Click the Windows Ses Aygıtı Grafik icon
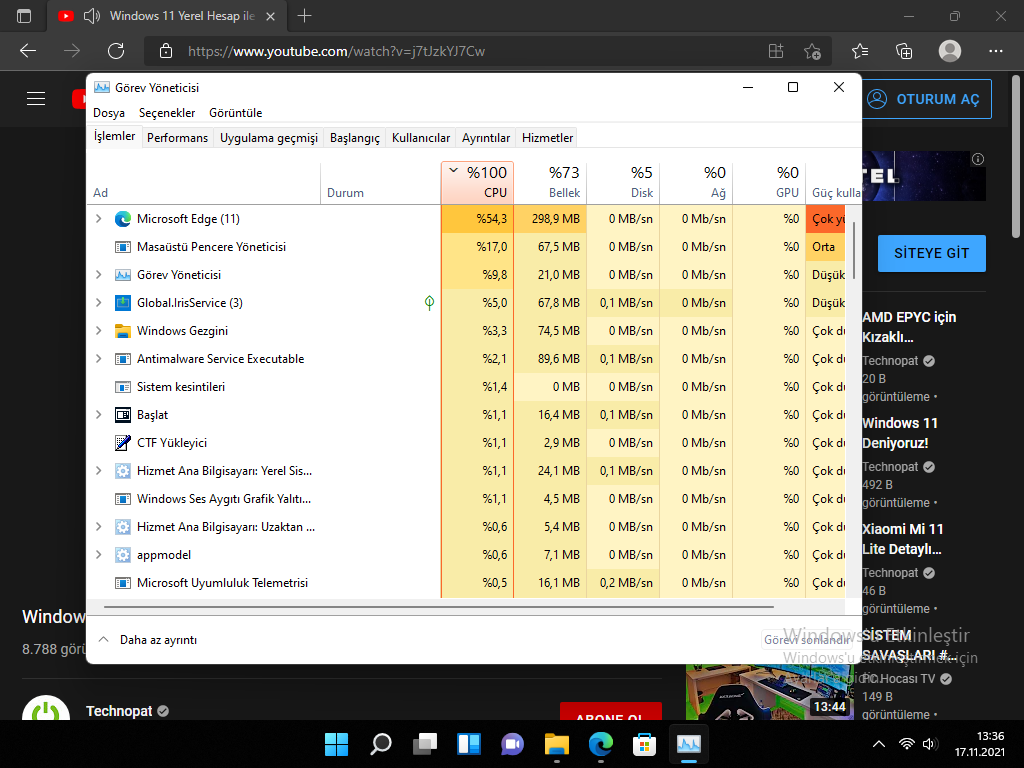The height and width of the screenshot is (768, 1024). pyautogui.click(x=123, y=499)
